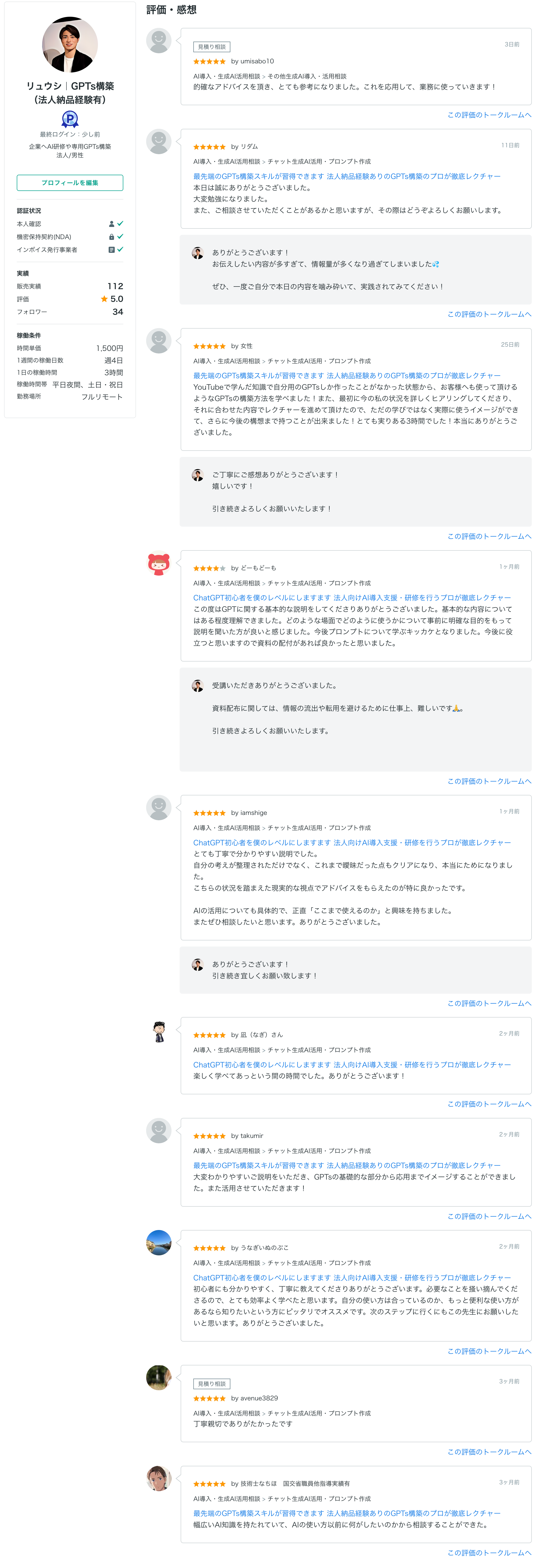Open talk room link under umisabo10's review
The image size is (547, 1568).
coord(489,115)
